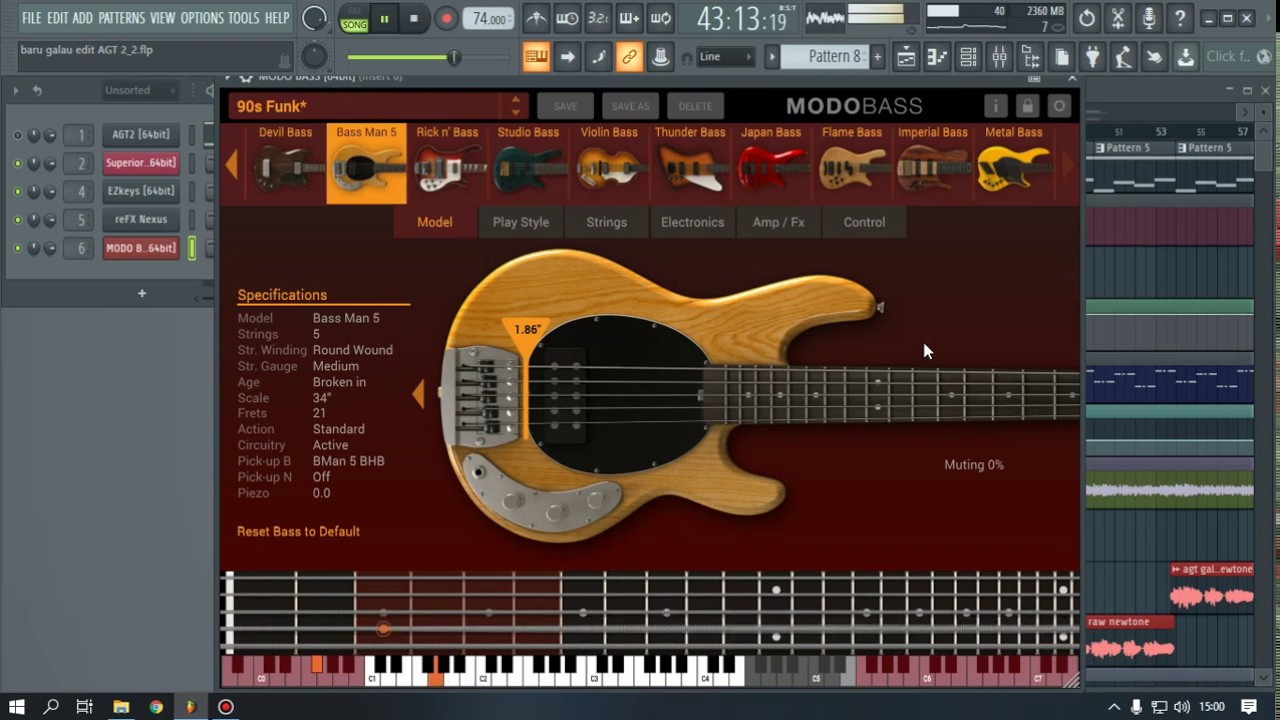The width and height of the screenshot is (1280, 720).
Task: Open the Mixer view icon
Action: coord(999,57)
